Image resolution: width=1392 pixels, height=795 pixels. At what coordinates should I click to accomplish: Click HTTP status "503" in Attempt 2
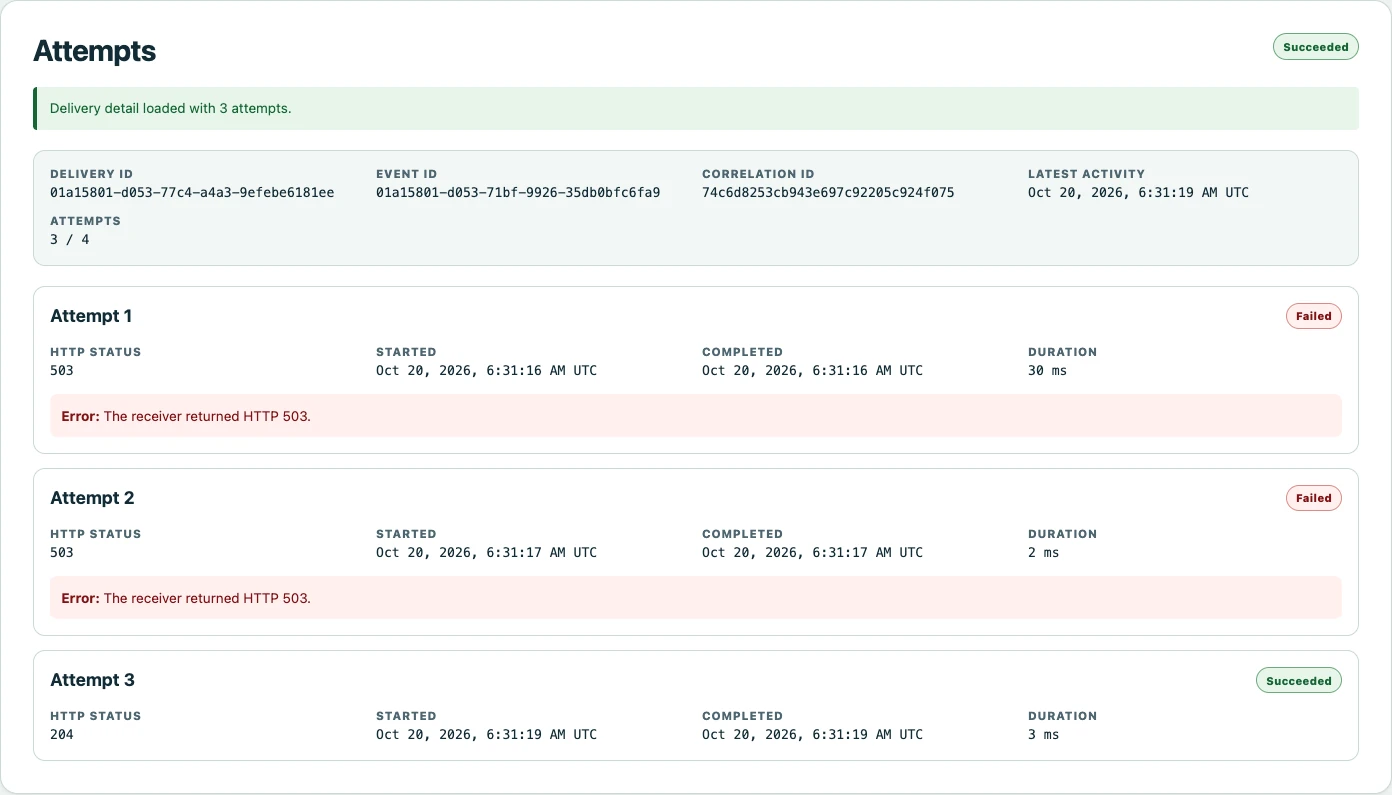[62, 552]
